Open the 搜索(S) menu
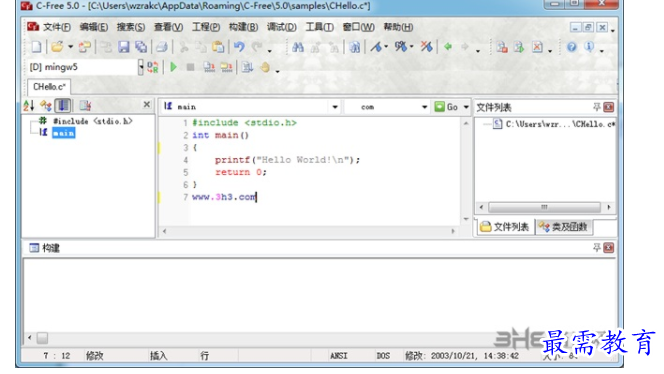Screen dimensions: 664x374 tap(131, 27)
